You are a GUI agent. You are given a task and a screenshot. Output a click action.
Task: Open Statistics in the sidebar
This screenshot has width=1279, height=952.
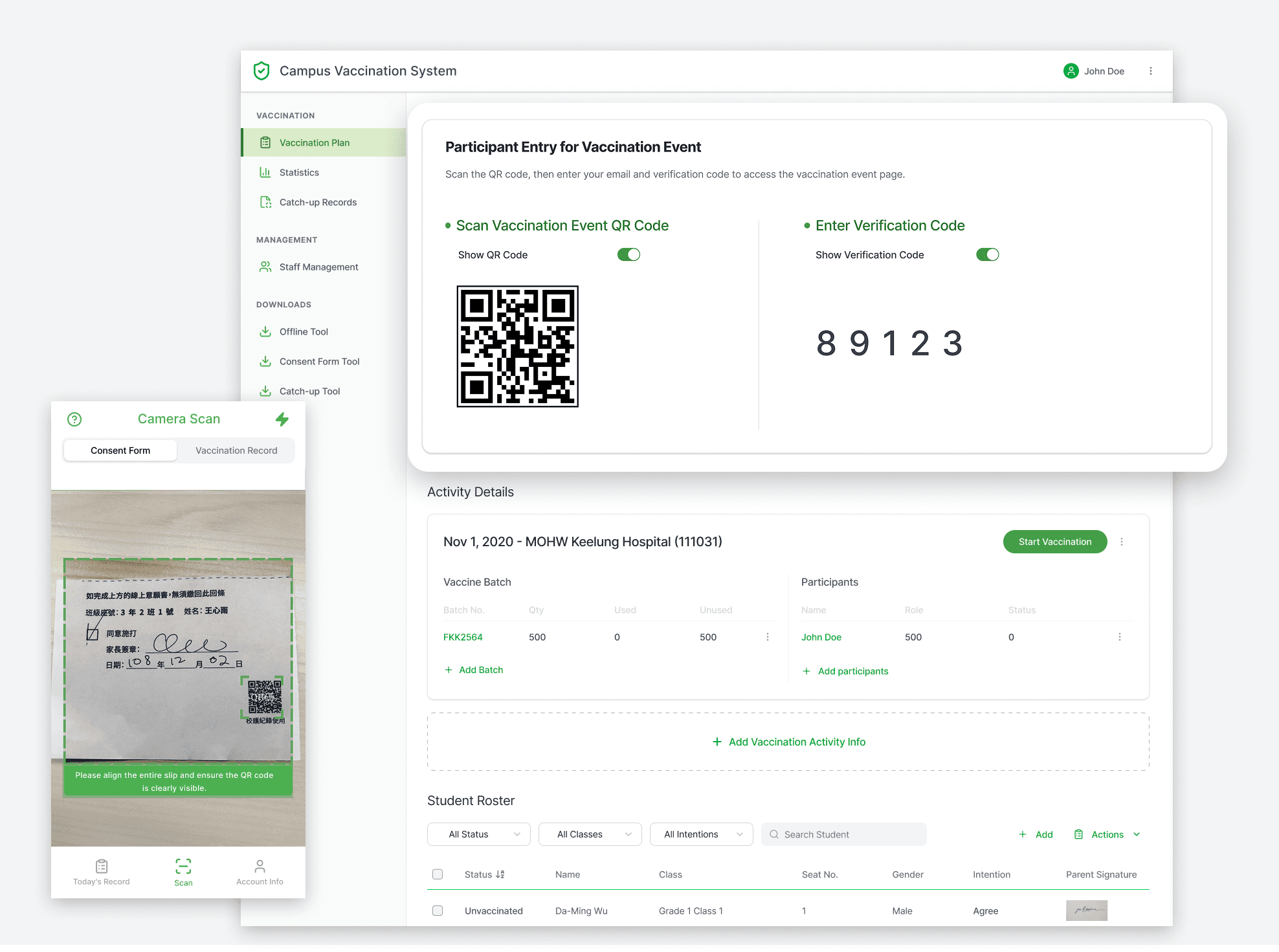pos(299,172)
